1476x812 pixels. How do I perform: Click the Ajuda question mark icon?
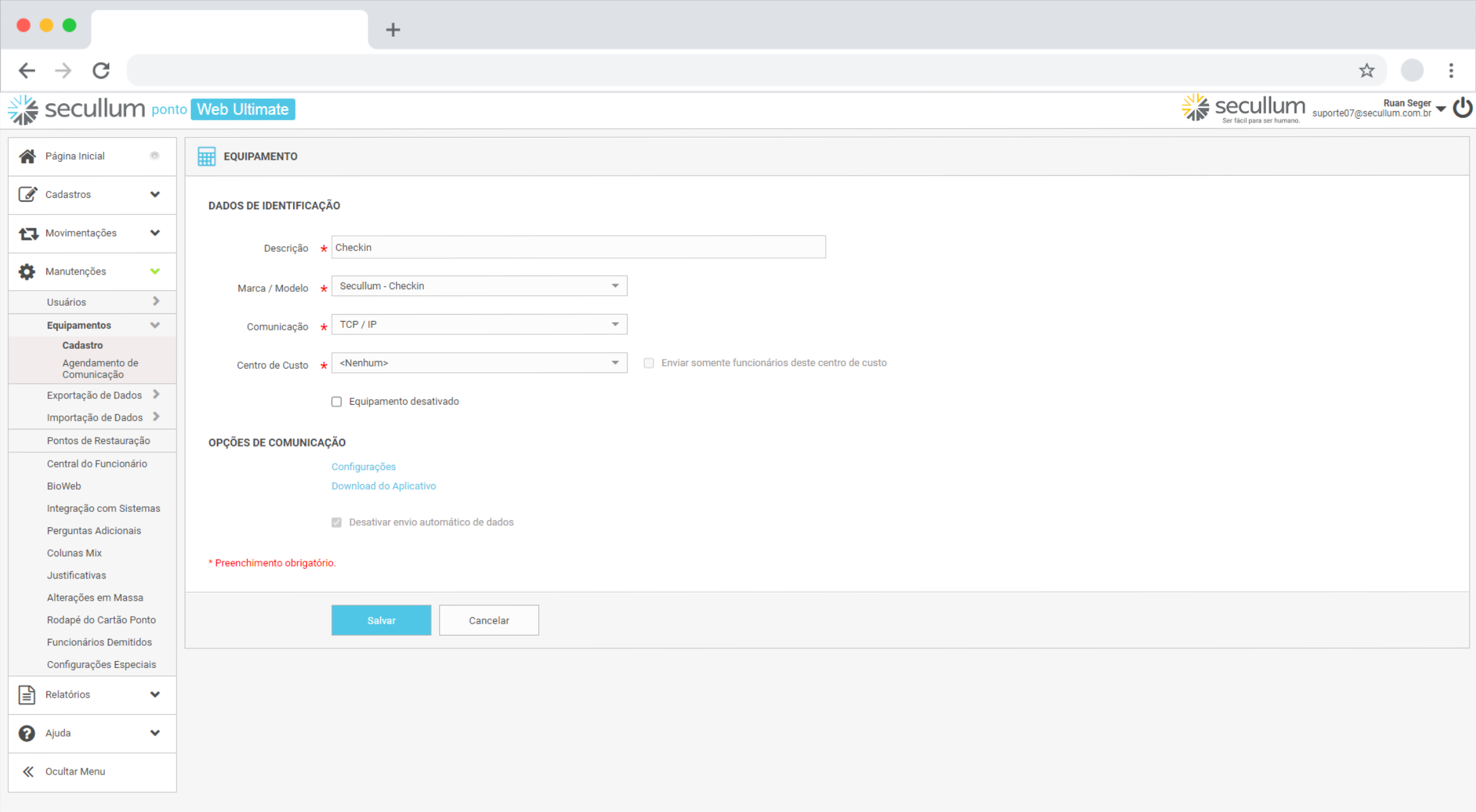tap(27, 733)
